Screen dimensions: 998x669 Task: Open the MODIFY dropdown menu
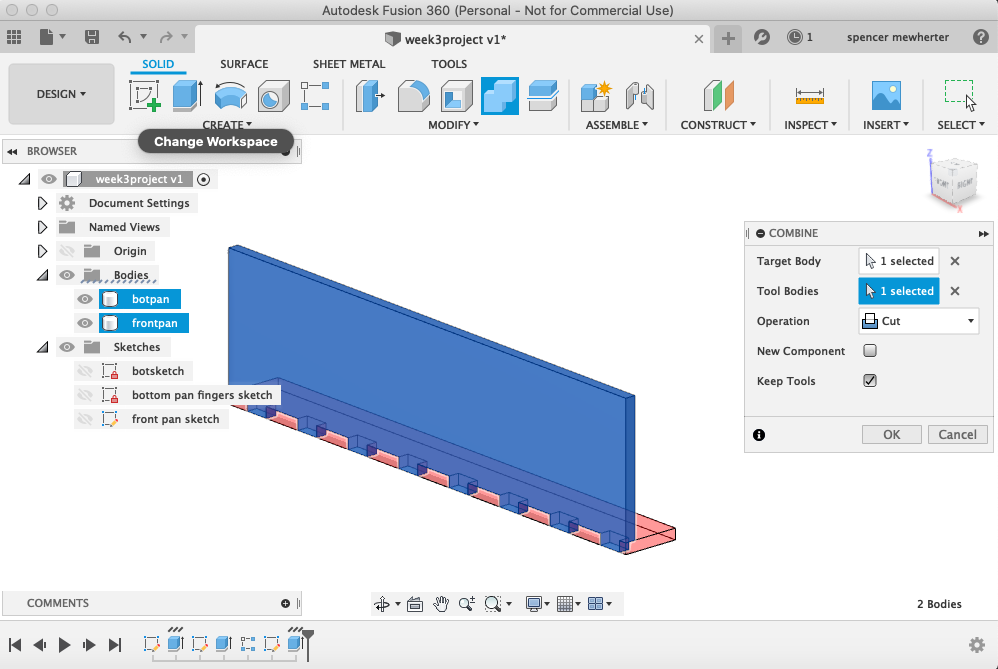(x=453, y=125)
